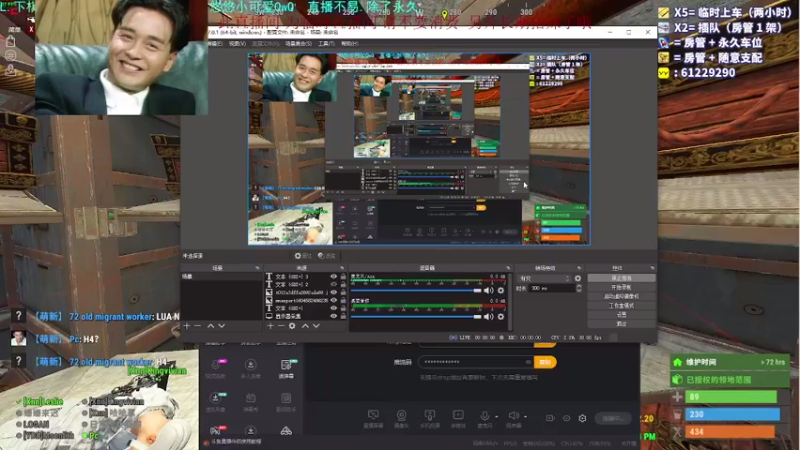The width and height of the screenshot is (800, 450).
Task: Move source up in Sources panel
Action: point(305,326)
